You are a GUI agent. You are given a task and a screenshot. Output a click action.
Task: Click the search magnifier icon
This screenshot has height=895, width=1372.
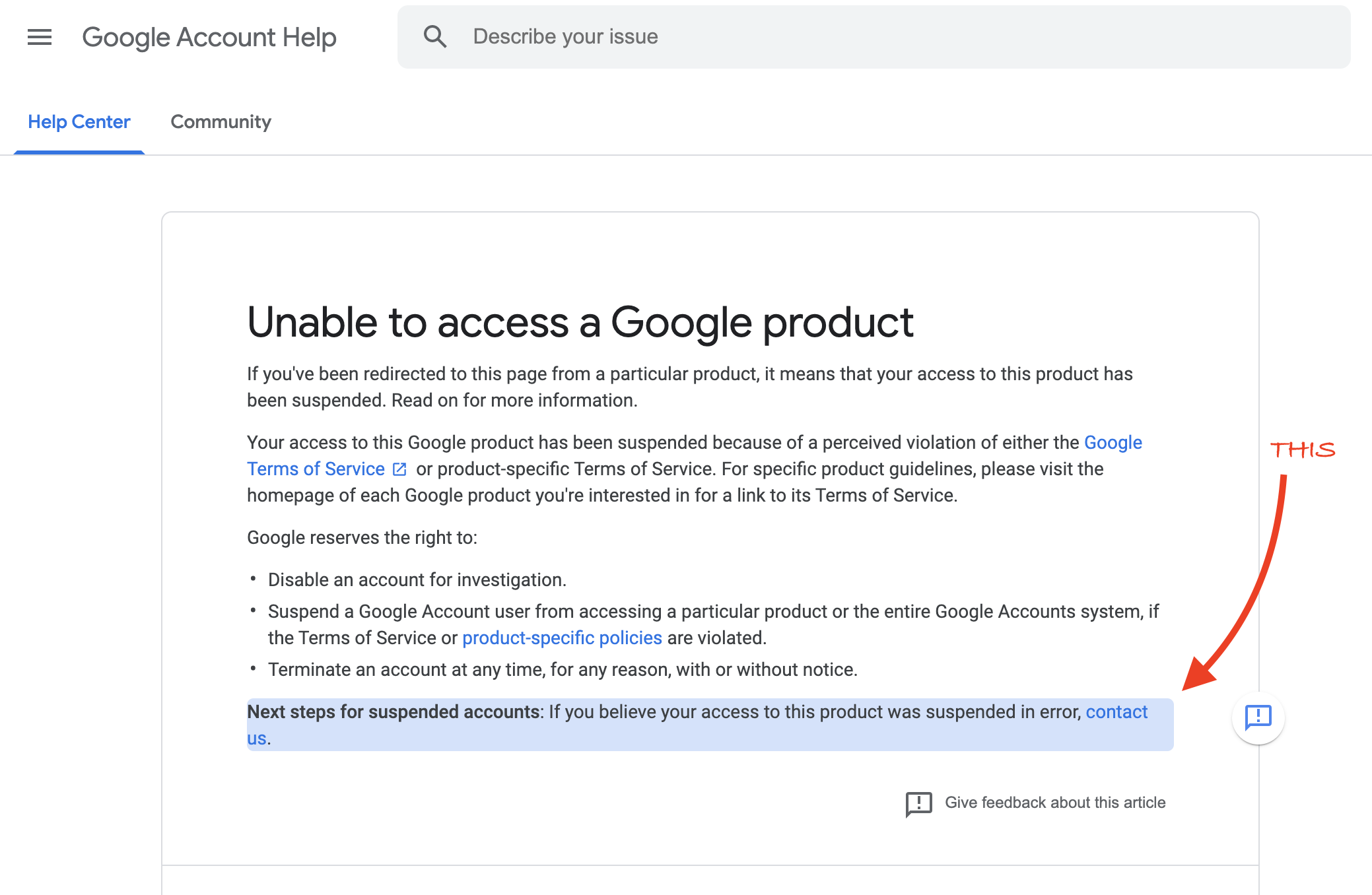[x=435, y=37]
